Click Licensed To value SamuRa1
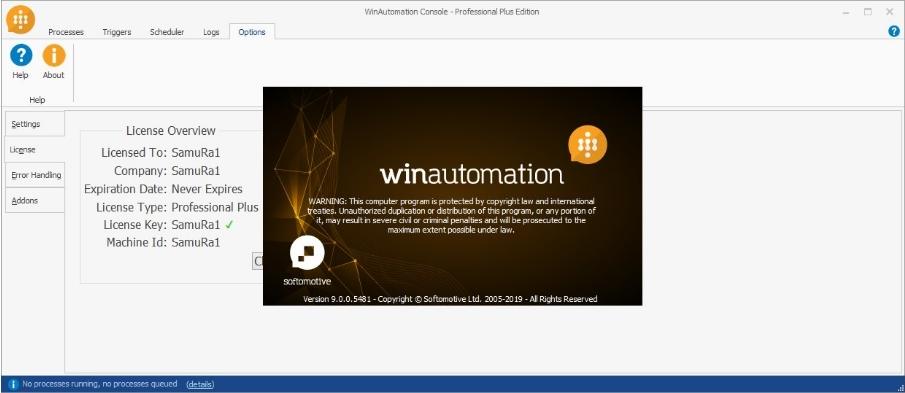 point(196,153)
